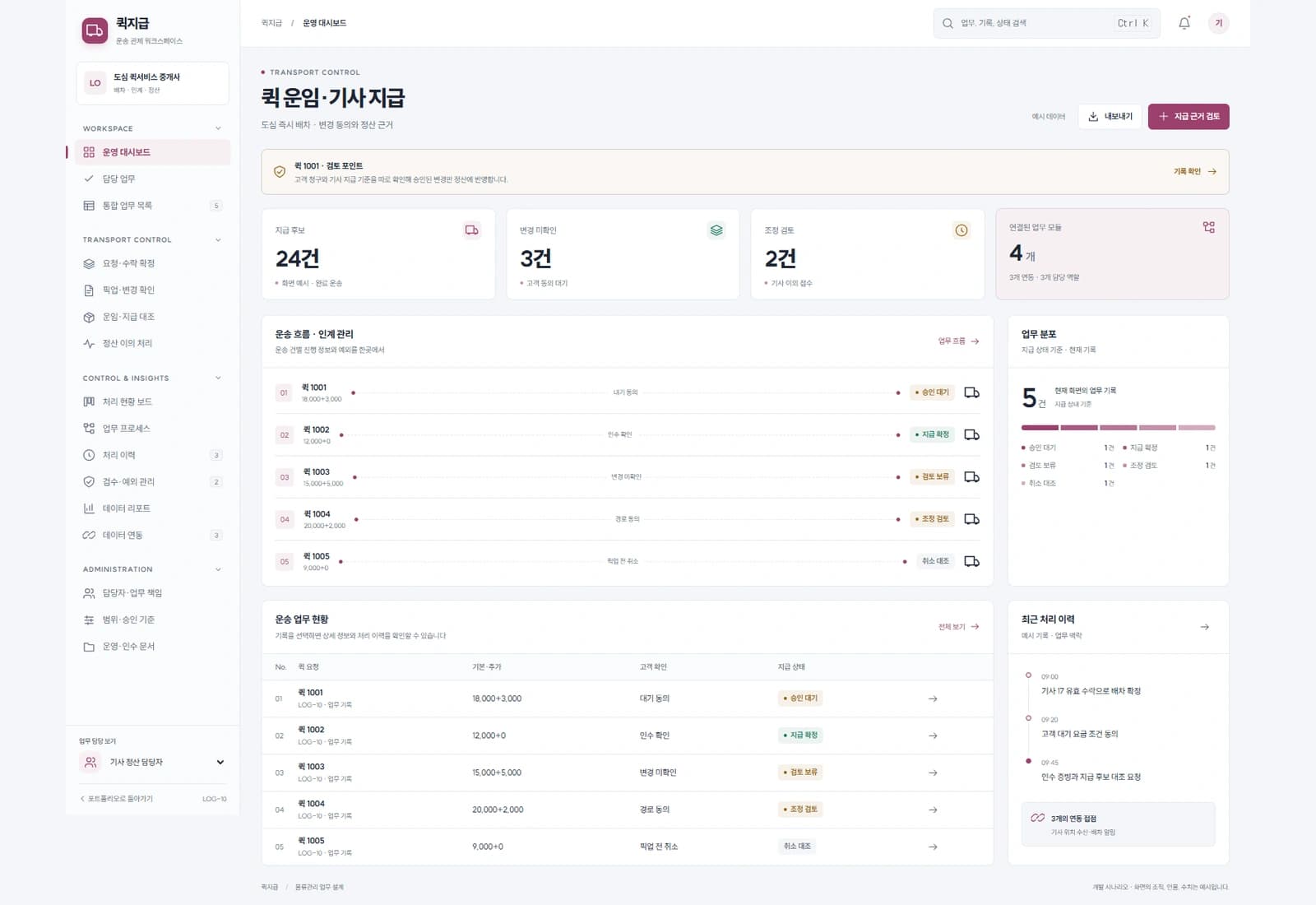Viewport: 1316px width, 905px height.
Task: Click the notification bell icon
Action: [x=1184, y=23]
